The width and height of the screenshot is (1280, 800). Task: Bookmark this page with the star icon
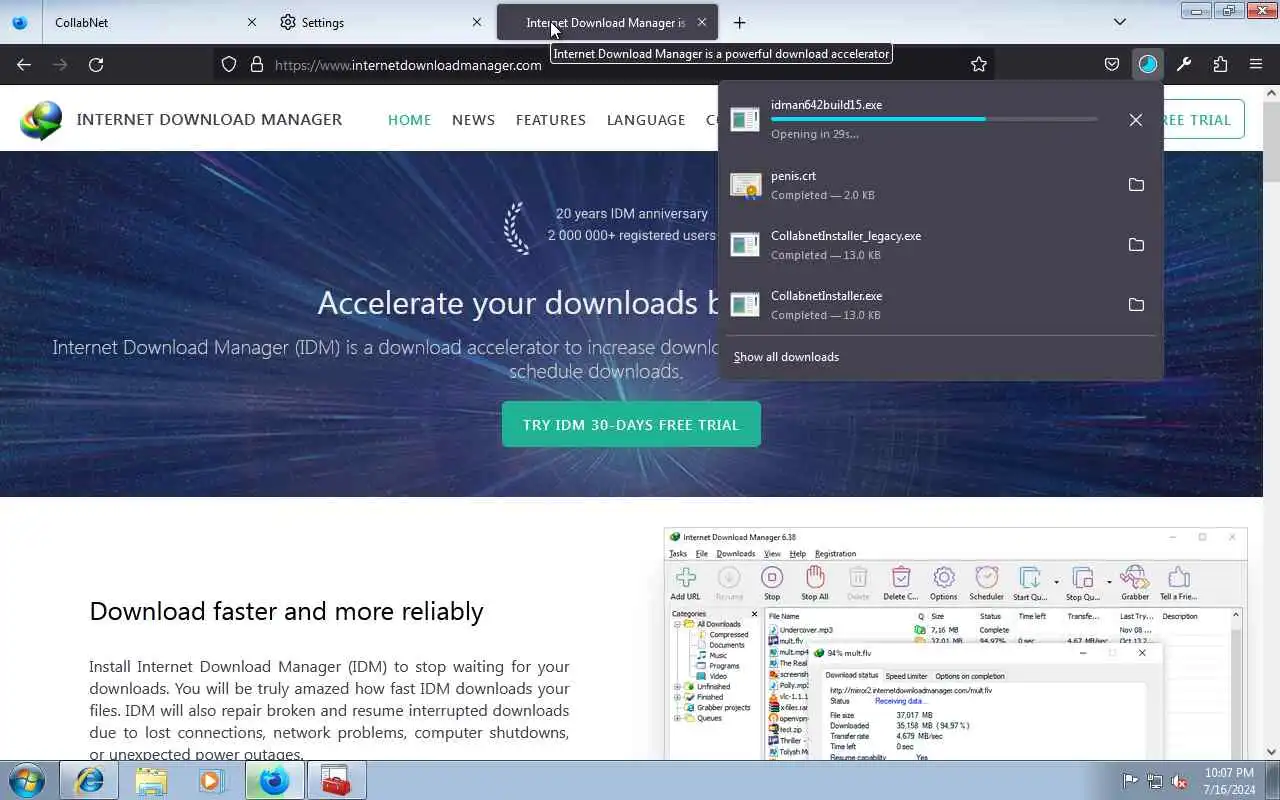coord(979,65)
